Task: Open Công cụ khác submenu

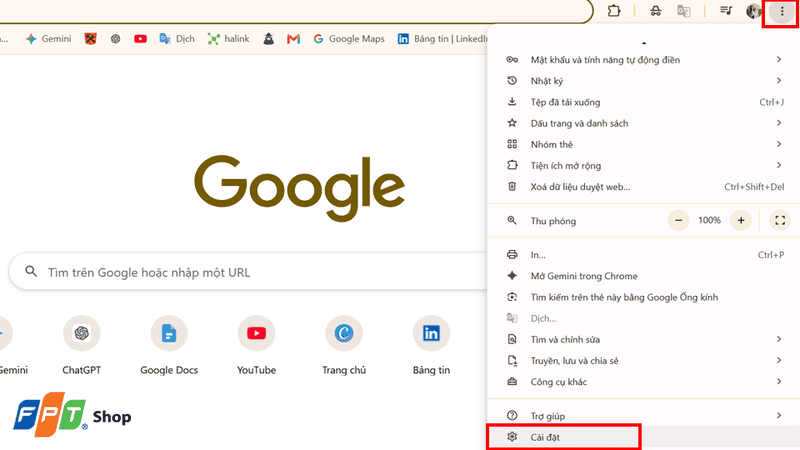Action: 644,382
